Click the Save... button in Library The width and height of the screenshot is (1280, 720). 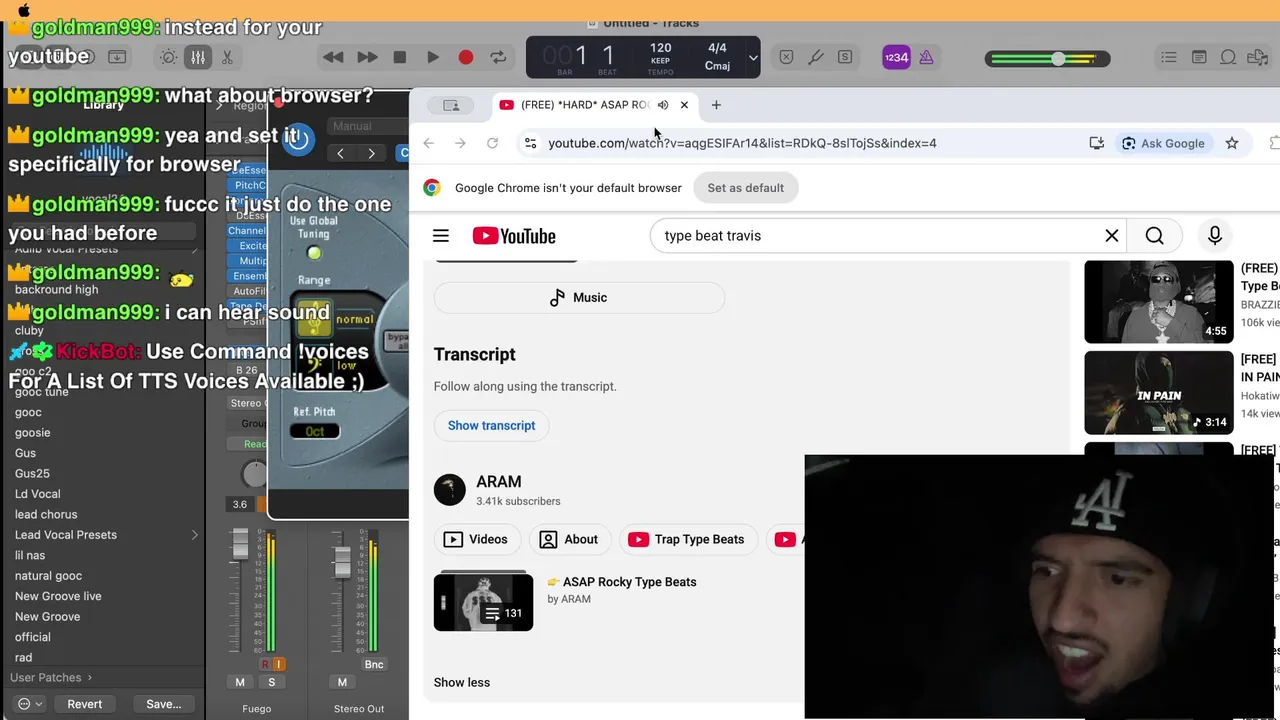click(x=164, y=704)
